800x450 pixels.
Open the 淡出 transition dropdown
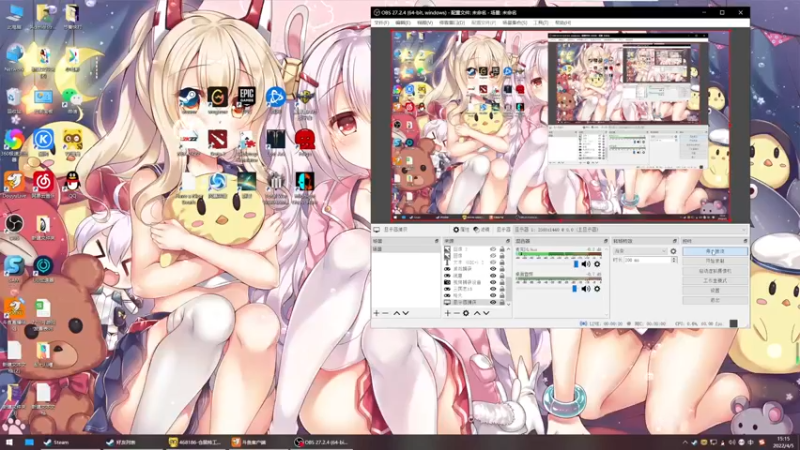(x=640, y=251)
